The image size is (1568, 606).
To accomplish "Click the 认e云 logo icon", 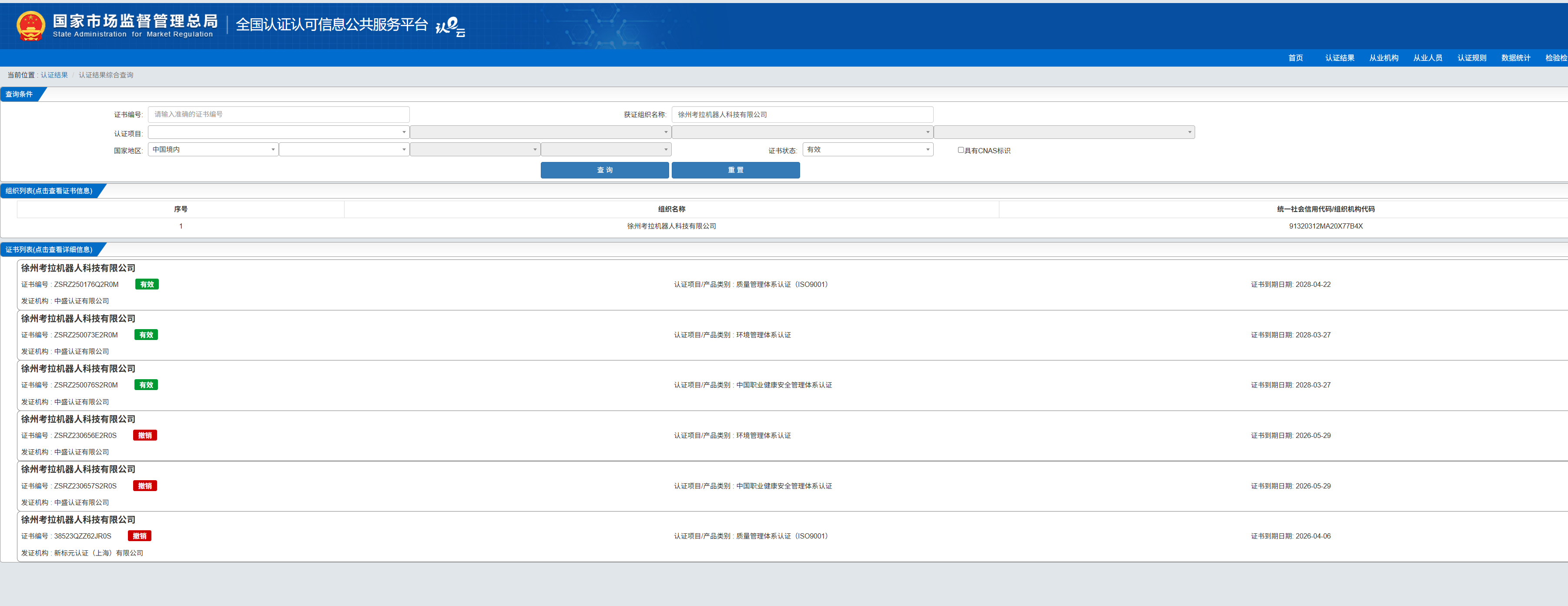I will 450,27.
